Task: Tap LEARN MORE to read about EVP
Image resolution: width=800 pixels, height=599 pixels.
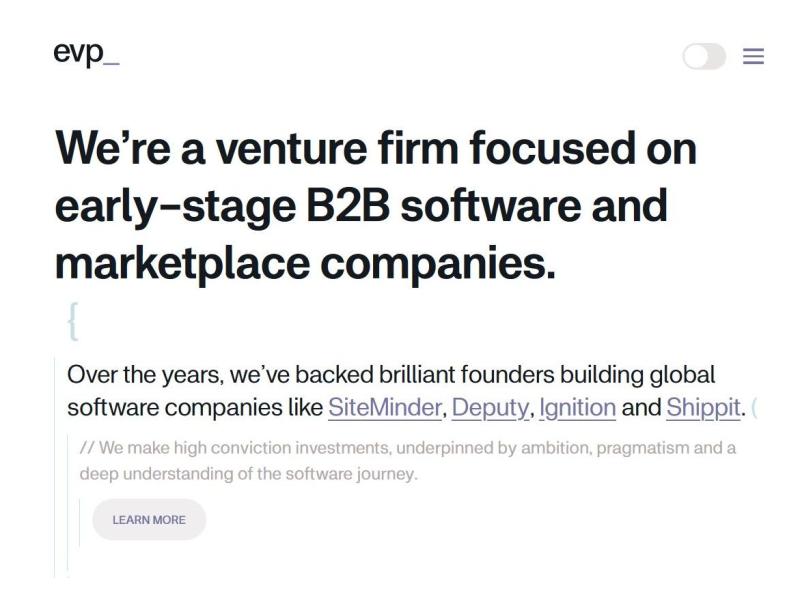Action: [x=147, y=519]
